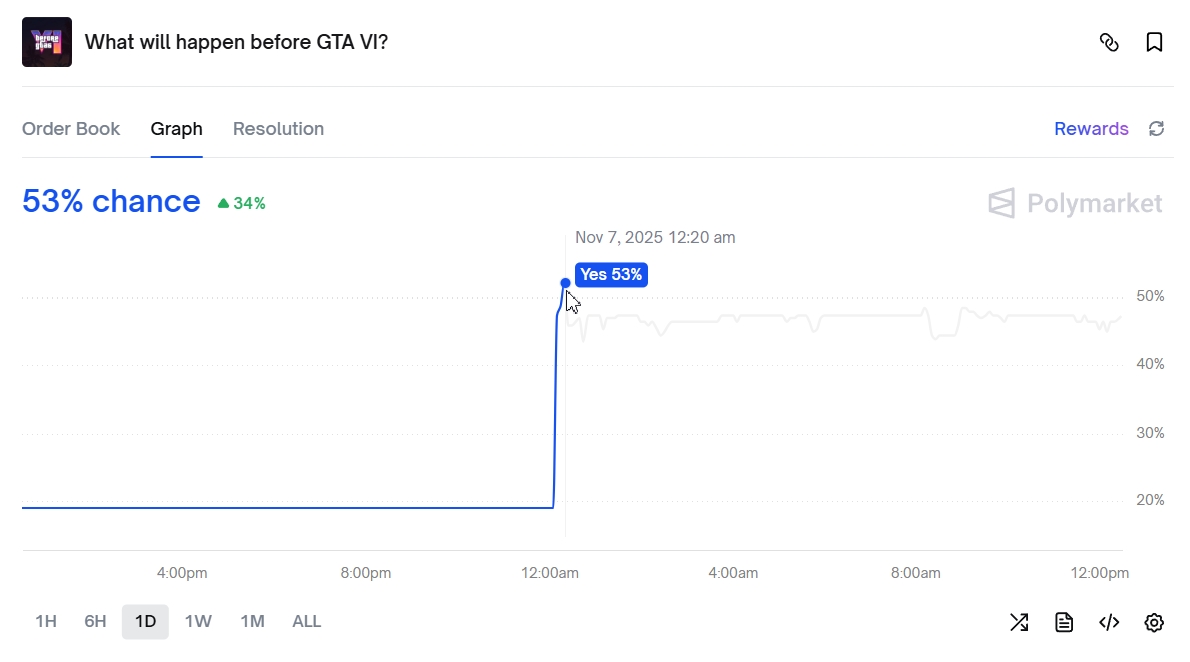
Task: Click the Yes 53% chart label
Action: point(611,274)
